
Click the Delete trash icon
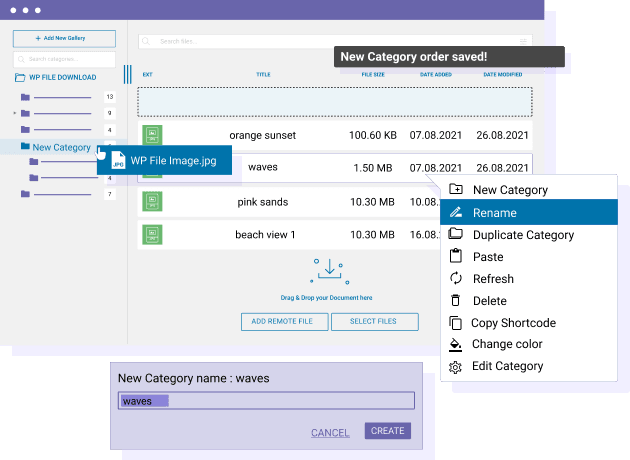[456, 301]
